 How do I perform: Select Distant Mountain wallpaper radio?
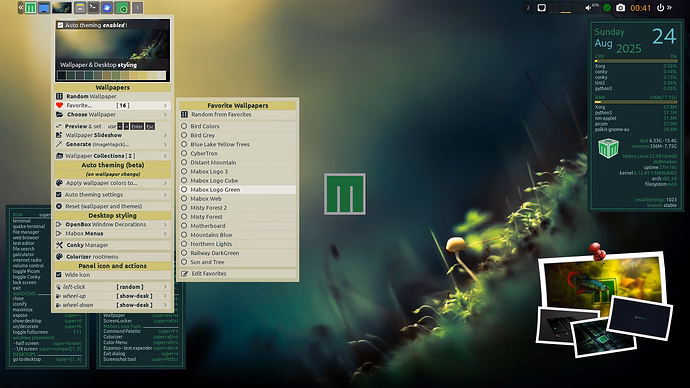[184, 162]
